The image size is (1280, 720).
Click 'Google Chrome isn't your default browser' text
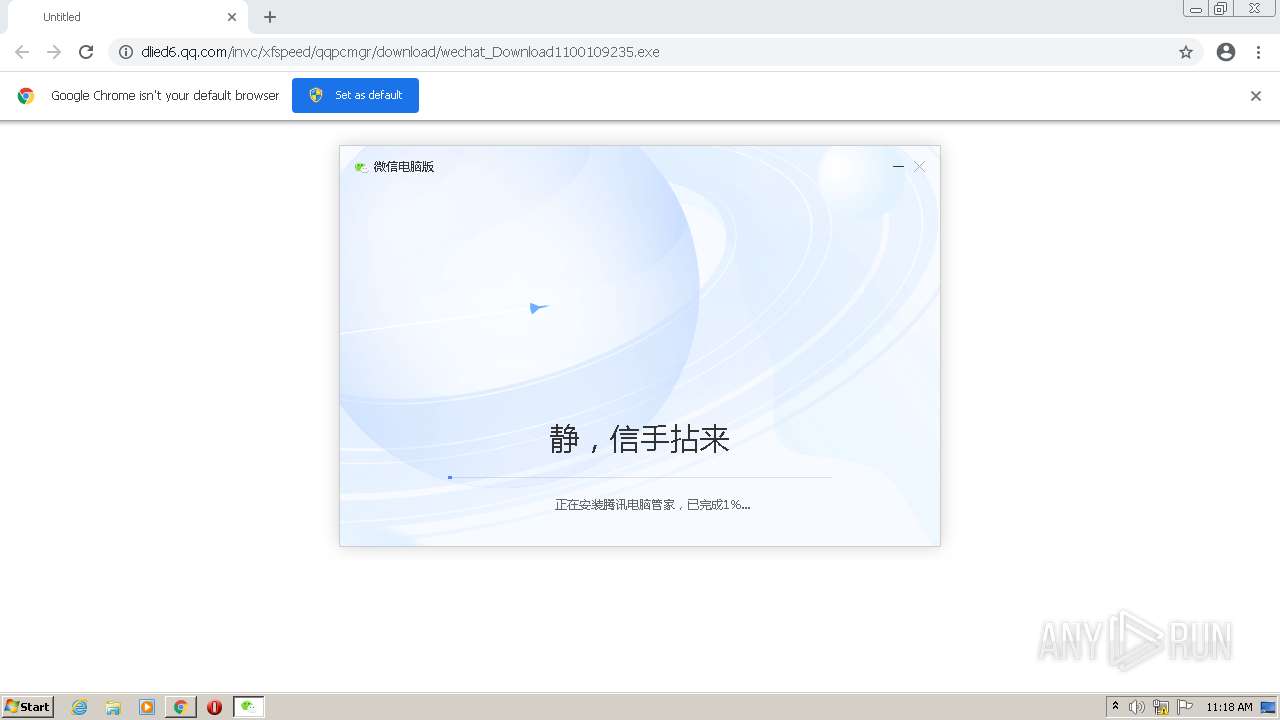pyautogui.click(x=165, y=96)
